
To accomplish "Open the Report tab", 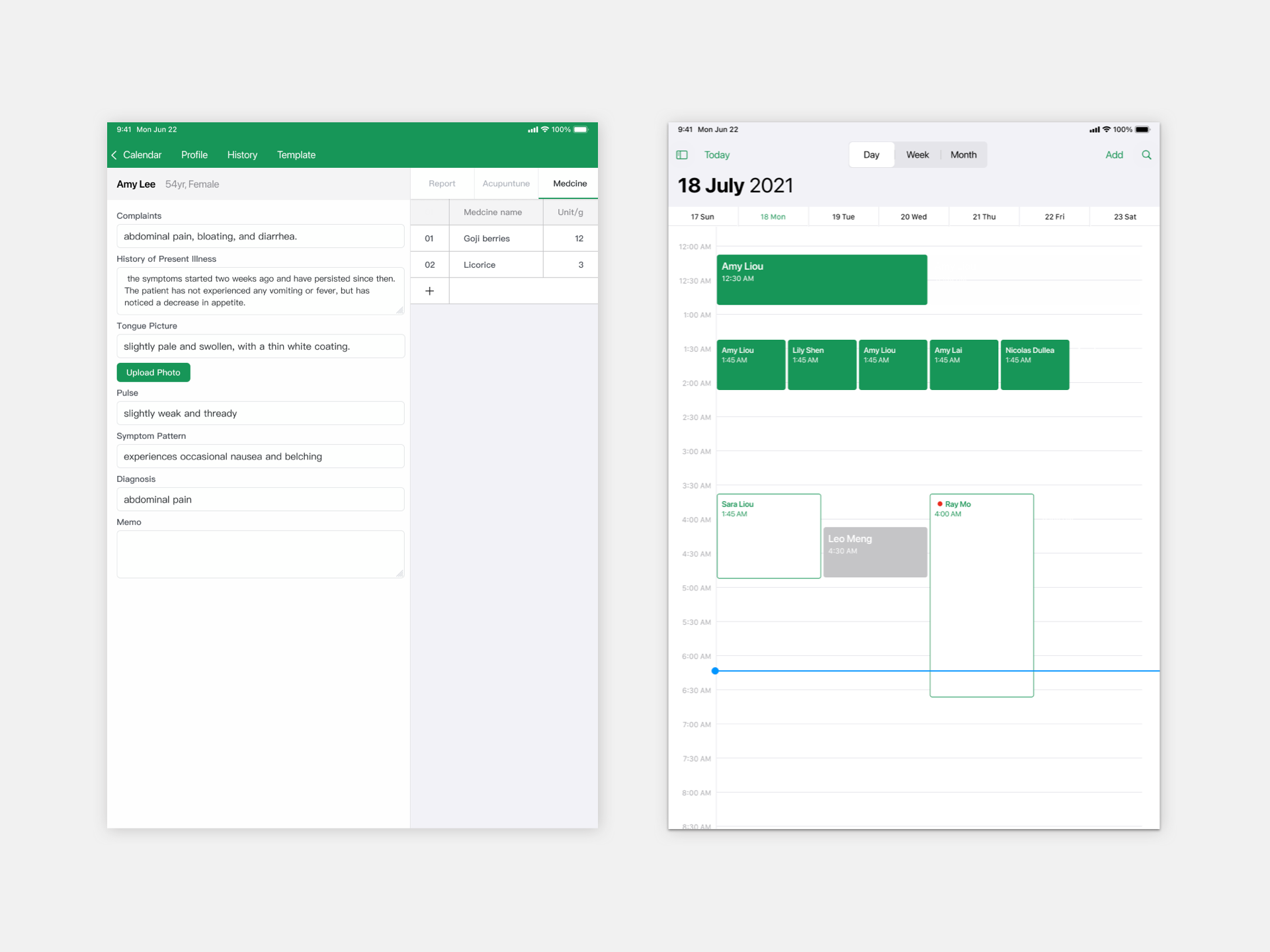I will click(442, 184).
